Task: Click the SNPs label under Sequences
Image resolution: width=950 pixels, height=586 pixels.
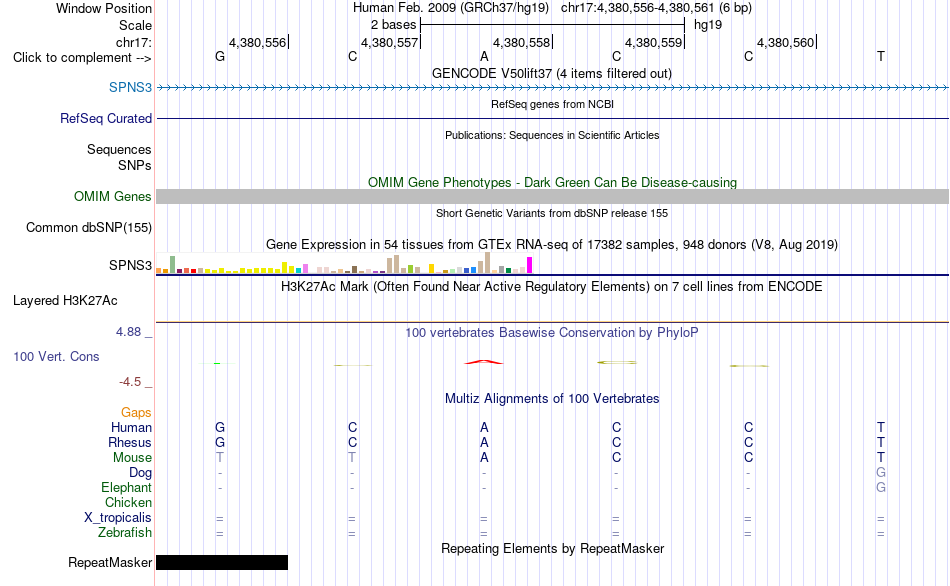Action: (135, 165)
